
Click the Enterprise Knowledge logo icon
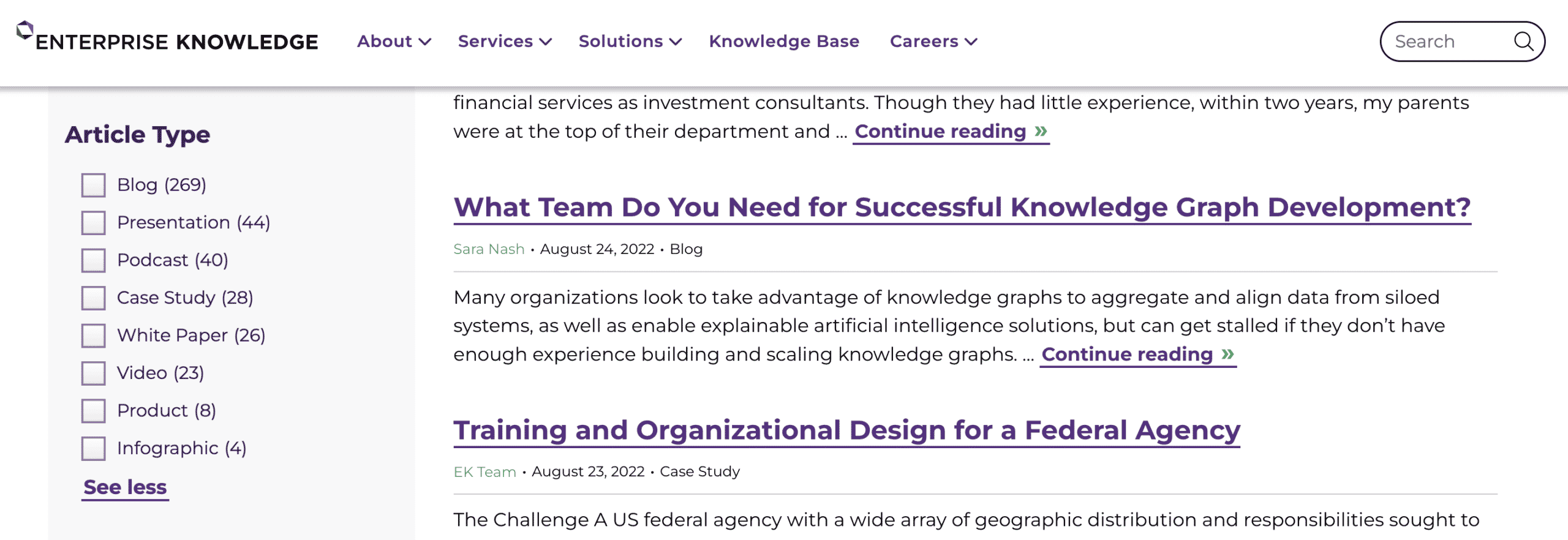(x=24, y=29)
